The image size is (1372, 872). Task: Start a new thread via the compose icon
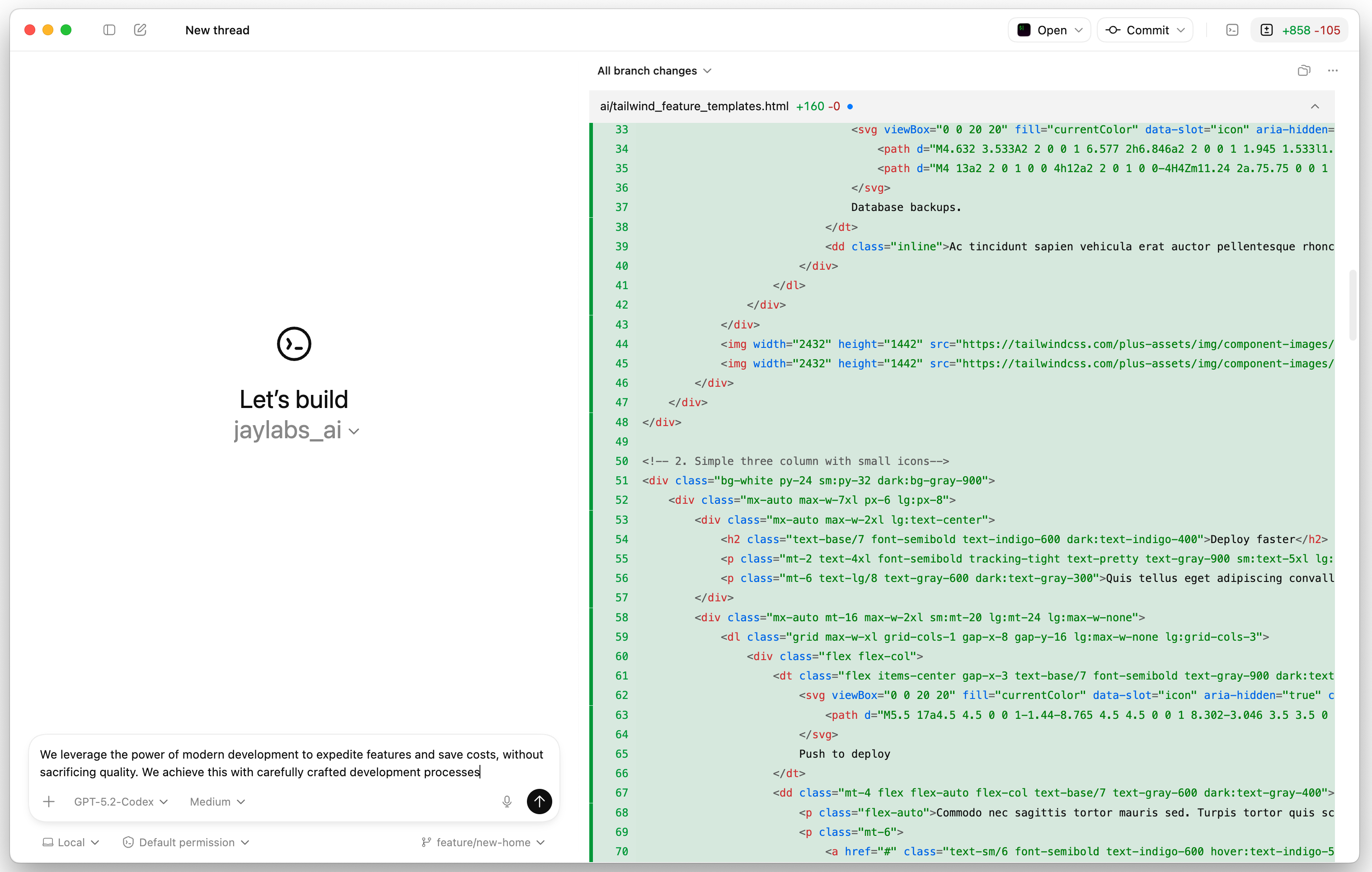(140, 30)
